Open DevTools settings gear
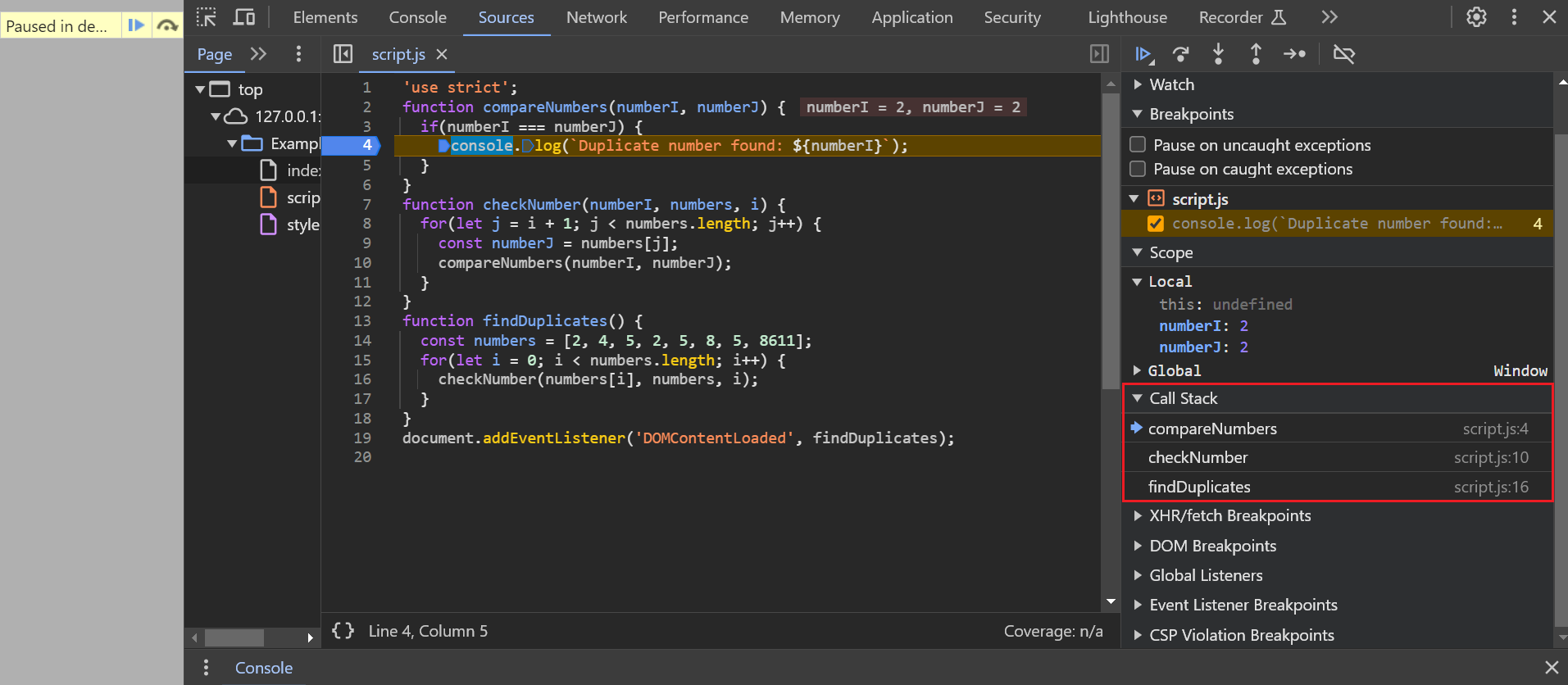The height and width of the screenshot is (685, 1568). click(x=1476, y=17)
